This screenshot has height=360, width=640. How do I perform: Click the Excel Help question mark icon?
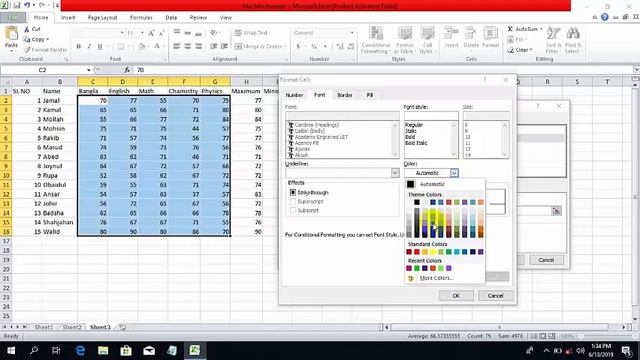604,17
